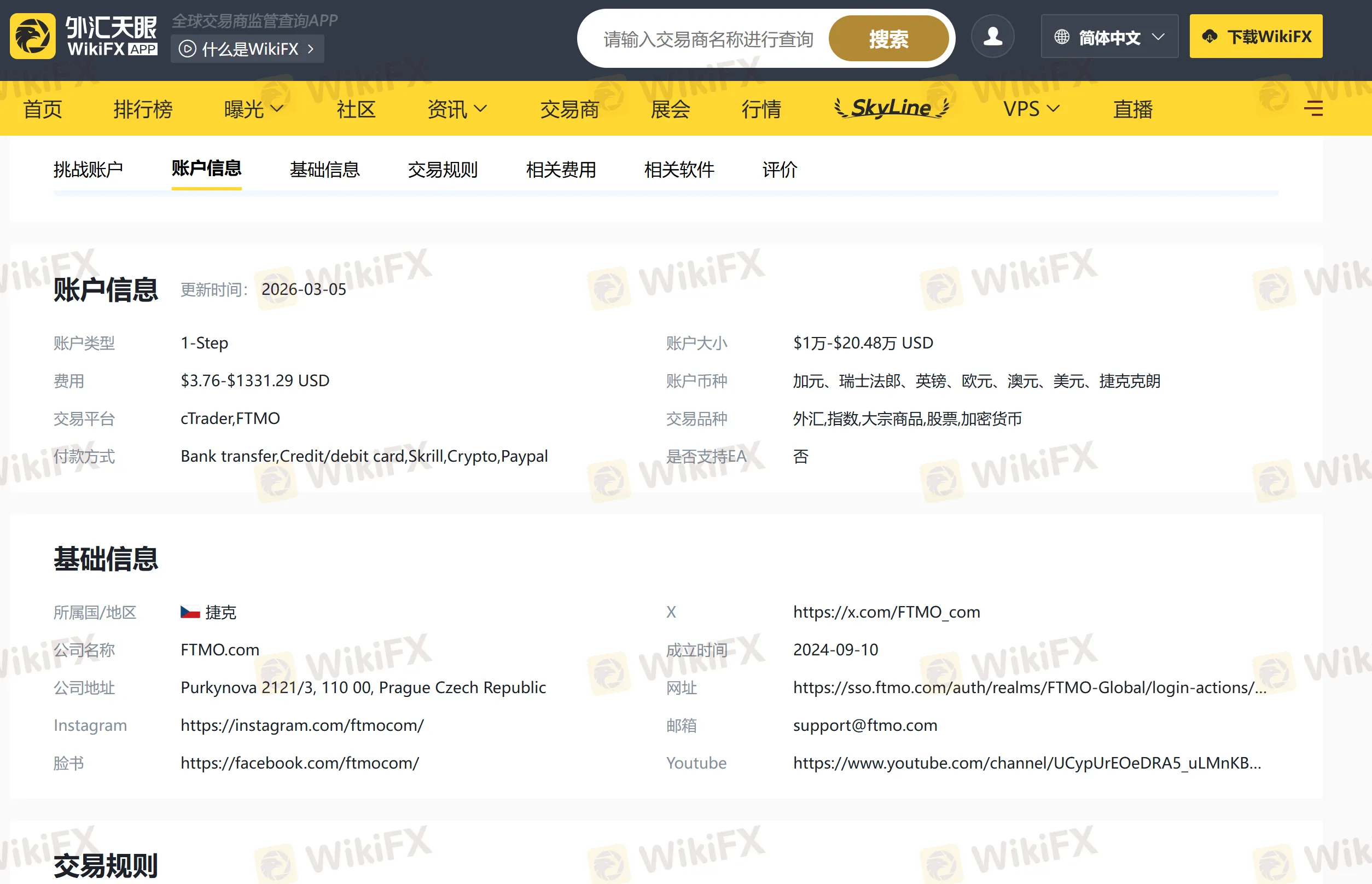Open the SkyLine logo link

pos(891,108)
